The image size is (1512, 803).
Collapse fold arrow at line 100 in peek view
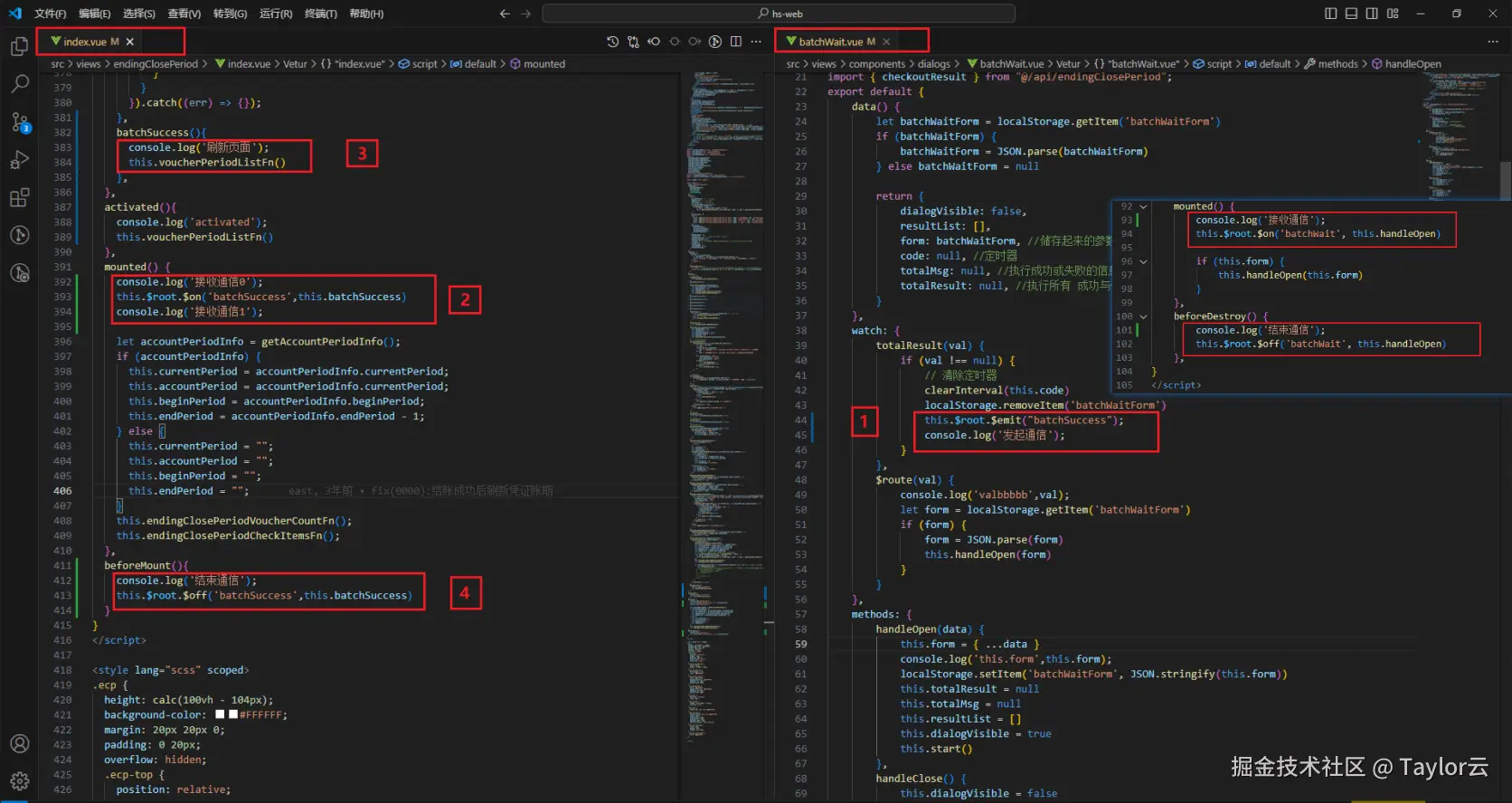1143,316
